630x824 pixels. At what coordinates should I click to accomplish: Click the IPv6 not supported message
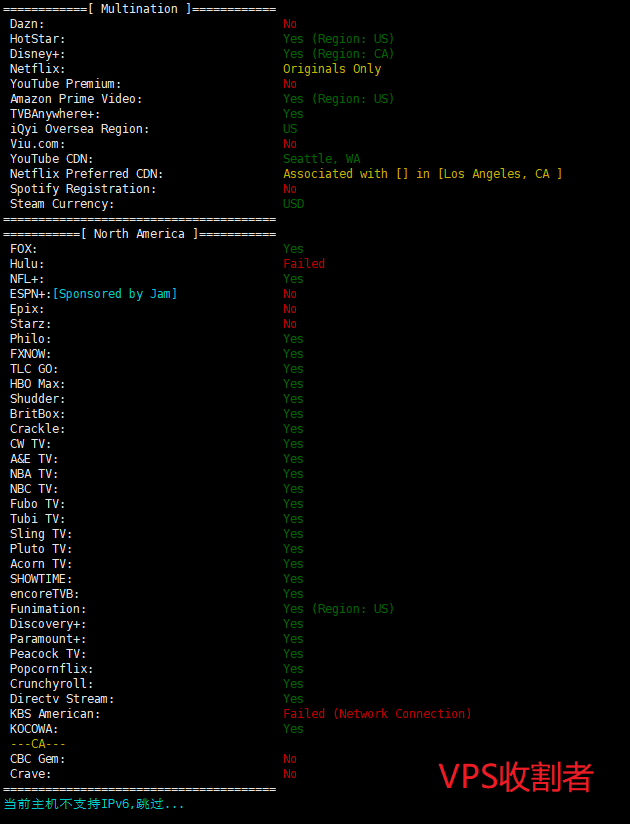pos(94,804)
